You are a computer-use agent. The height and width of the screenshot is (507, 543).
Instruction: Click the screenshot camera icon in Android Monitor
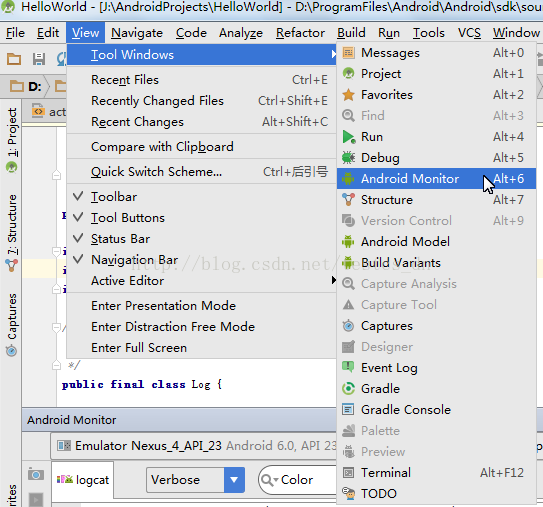36,474
